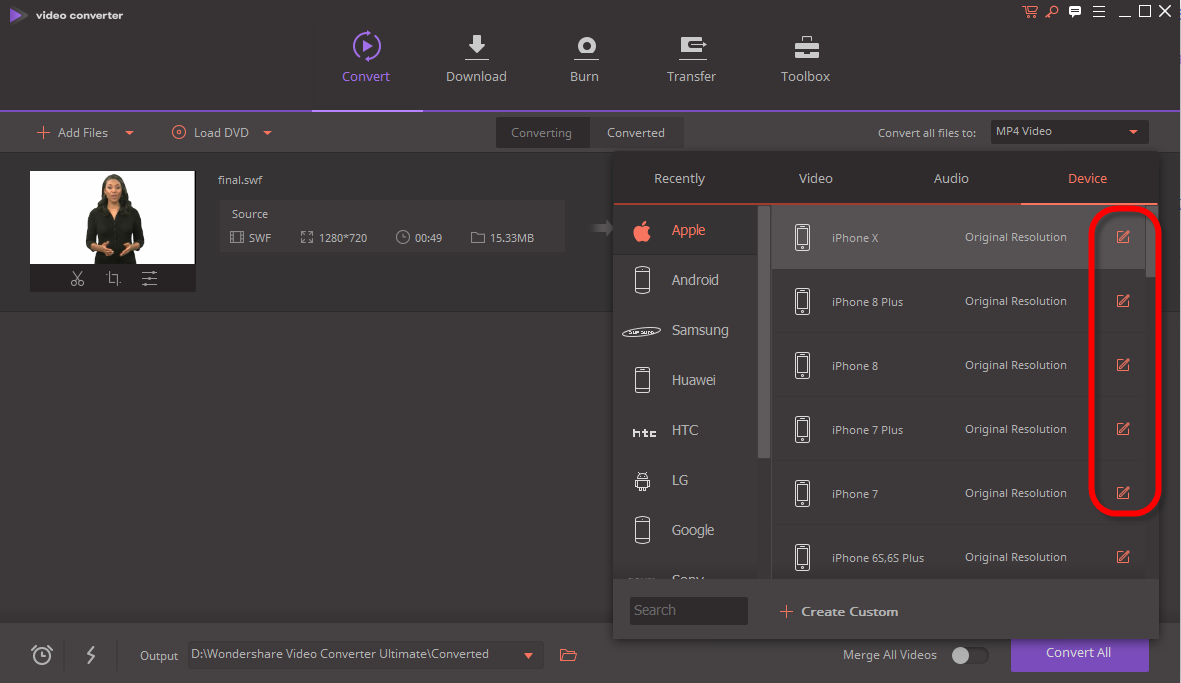Click the Add Files button
The height and width of the screenshot is (683, 1181).
coord(72,133)
